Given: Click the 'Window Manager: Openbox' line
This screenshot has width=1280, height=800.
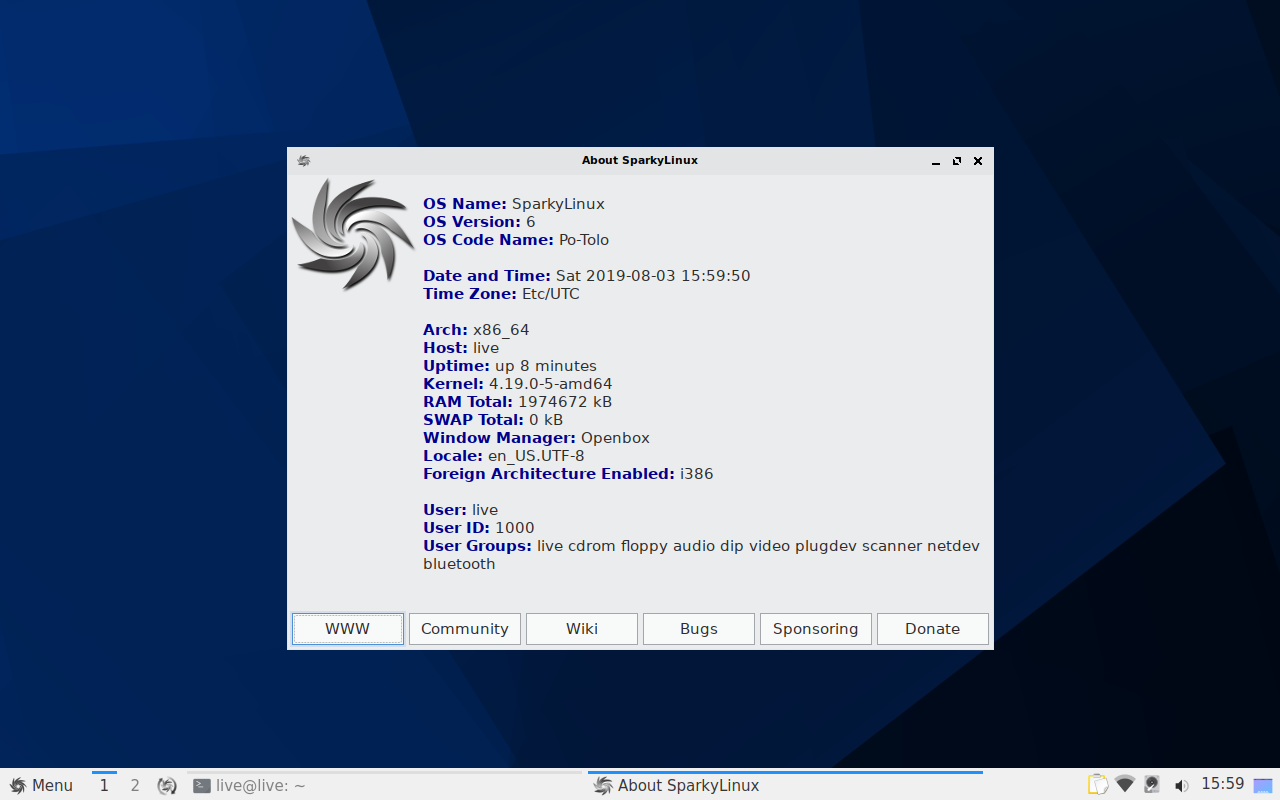Looking at the screenshot, I should tap(537, 438).
